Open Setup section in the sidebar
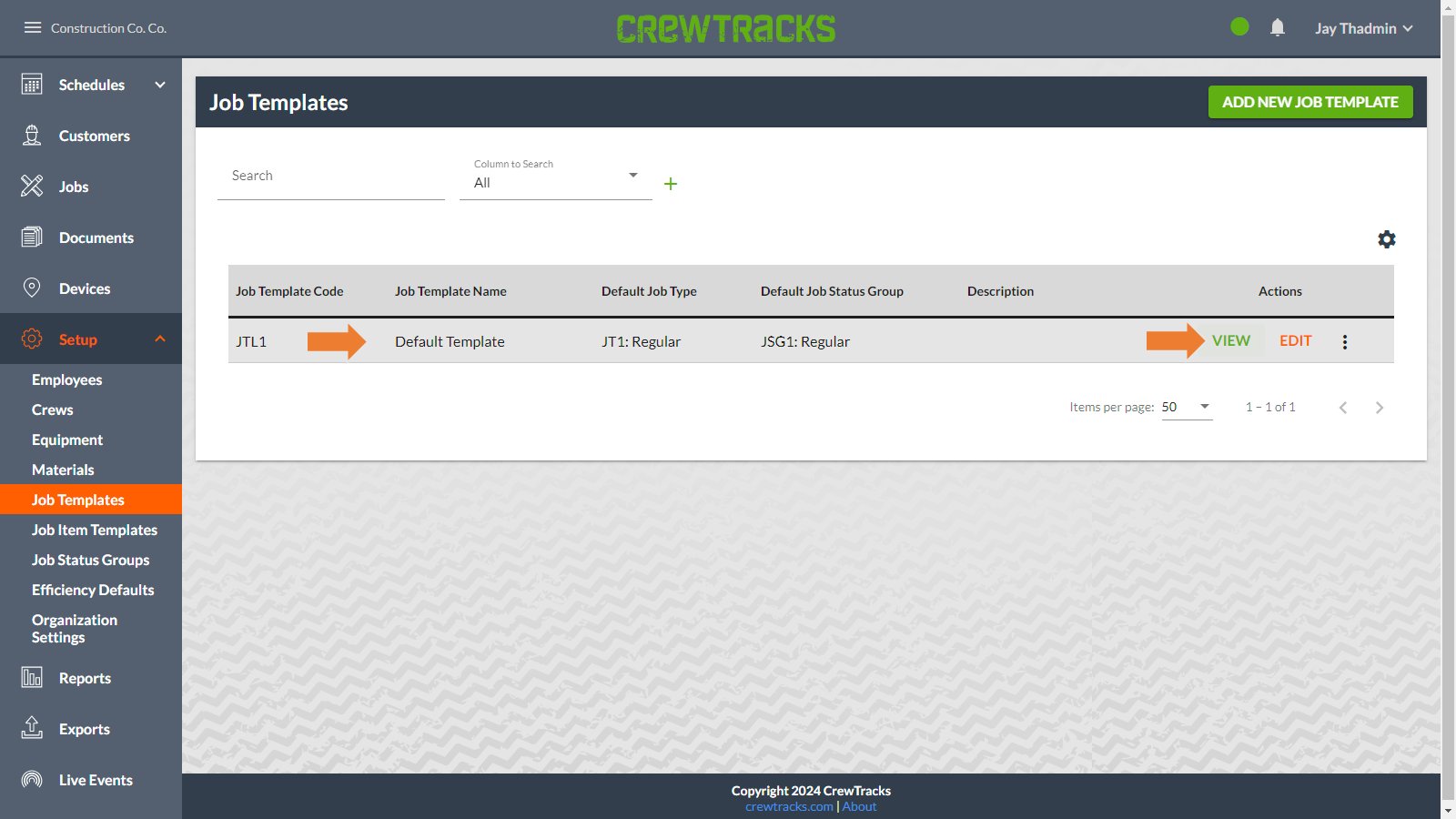1456x819 pixels. pyautogui.click(x=91, y=339)
